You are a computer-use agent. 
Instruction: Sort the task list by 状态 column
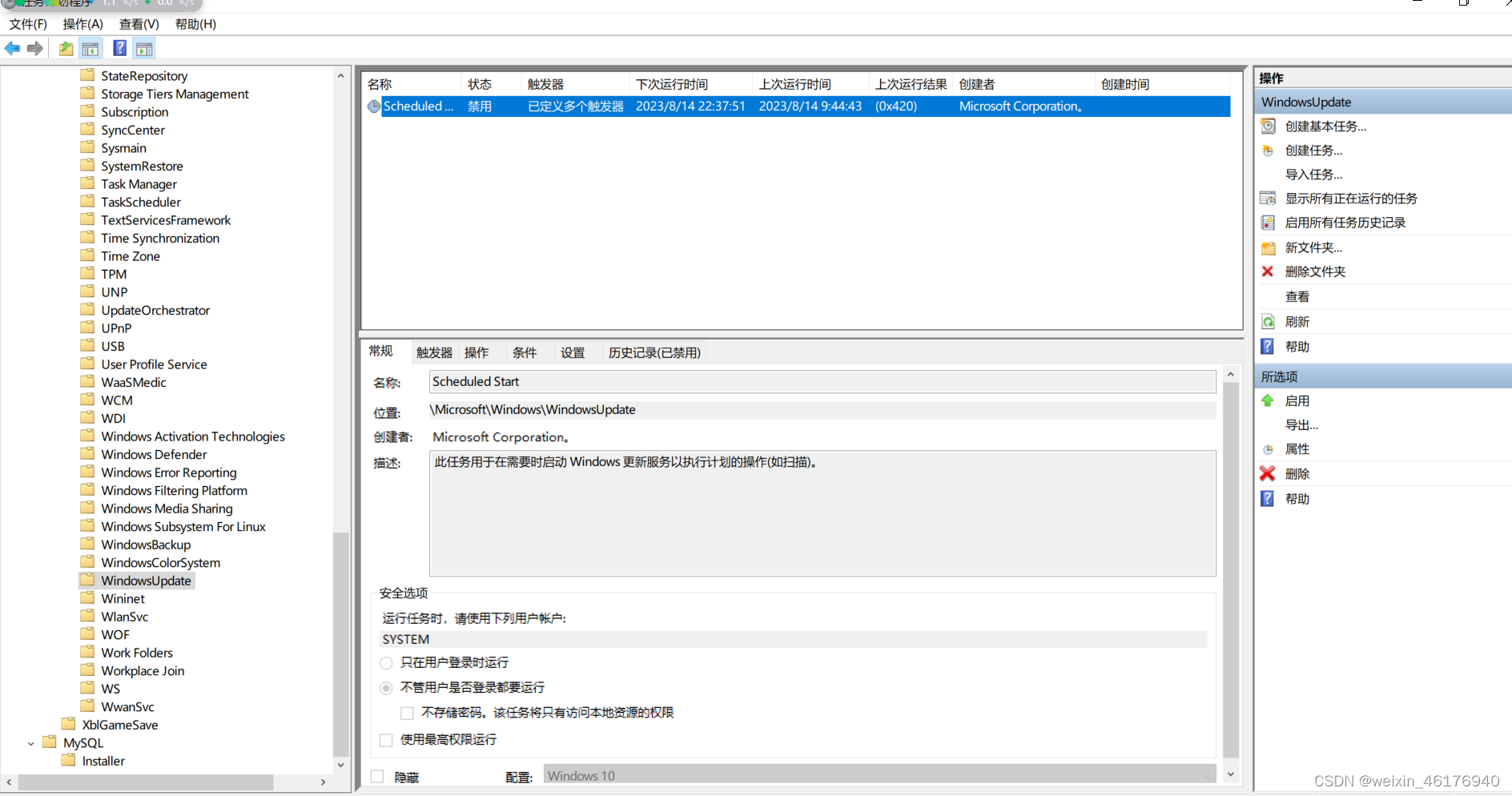coord(491,84)
